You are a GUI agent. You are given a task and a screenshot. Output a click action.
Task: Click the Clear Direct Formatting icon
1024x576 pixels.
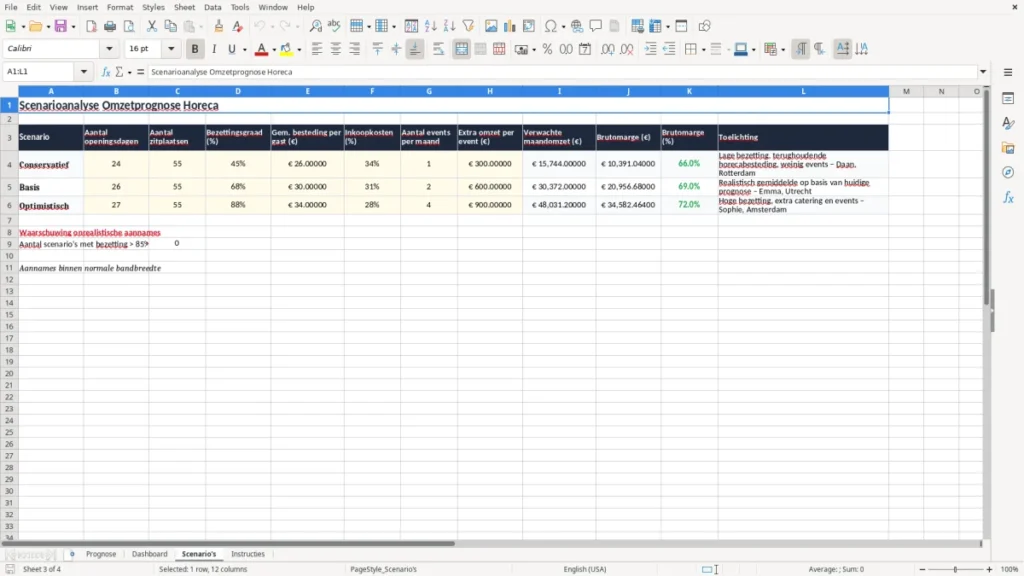tap(238, 26)
